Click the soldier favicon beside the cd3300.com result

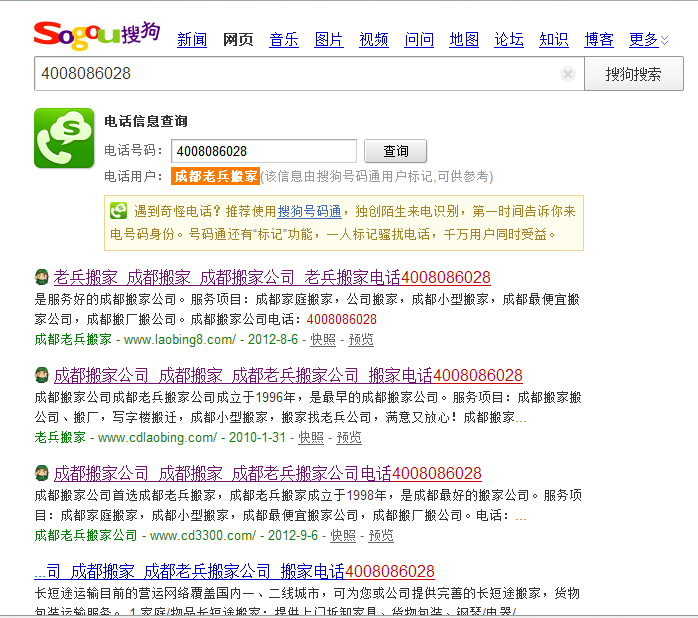42,473
